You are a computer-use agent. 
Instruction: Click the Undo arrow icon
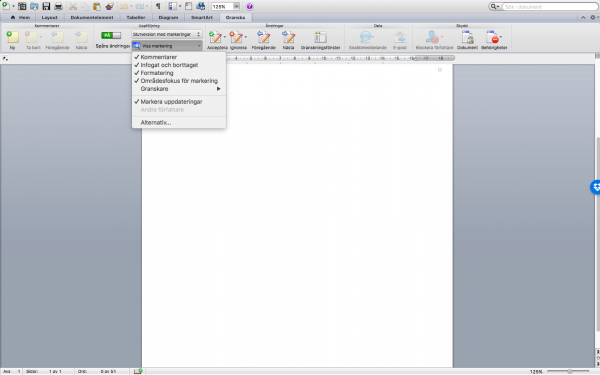tap(123, 6)
